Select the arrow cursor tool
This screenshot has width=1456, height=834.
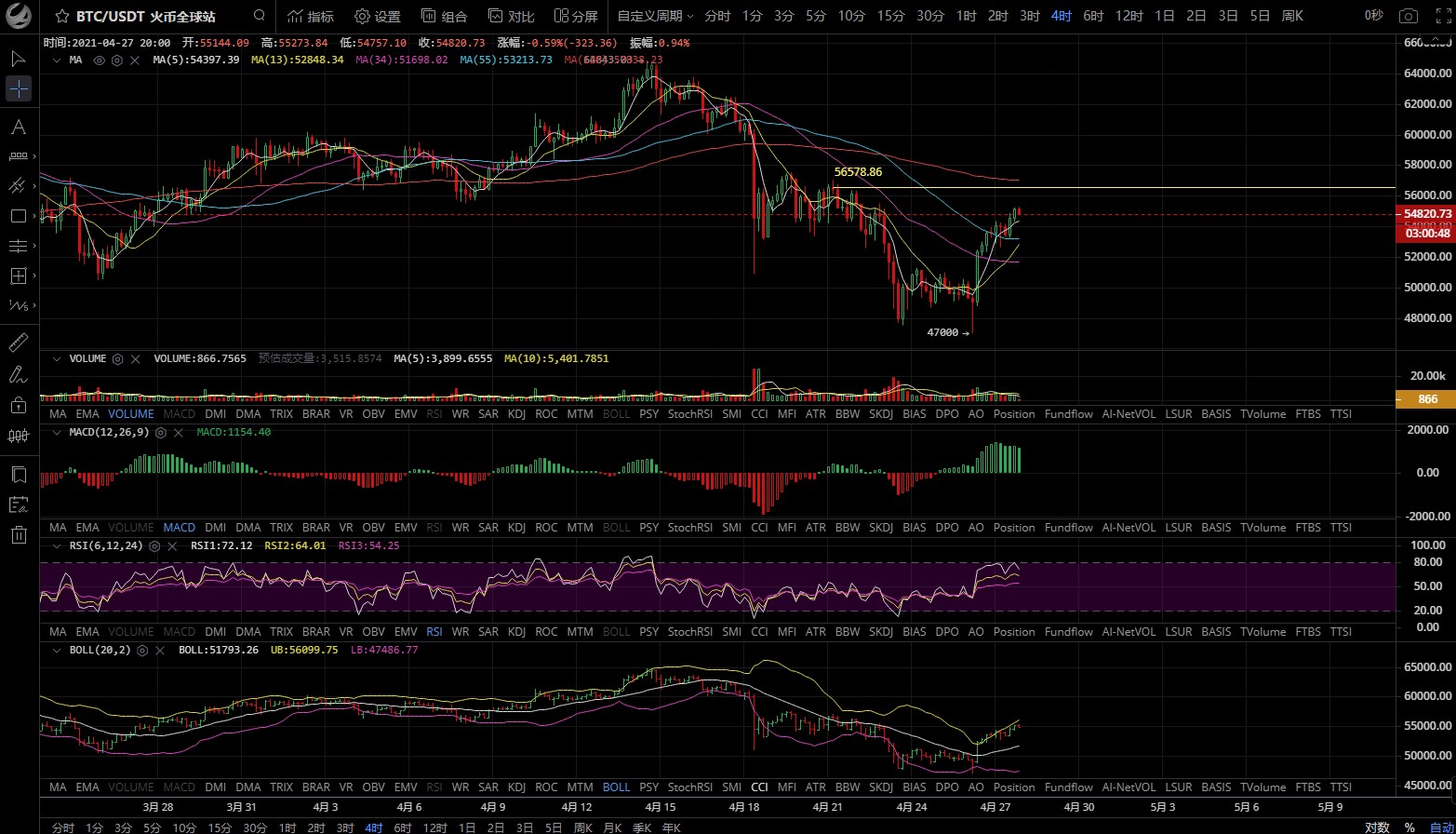19,58
